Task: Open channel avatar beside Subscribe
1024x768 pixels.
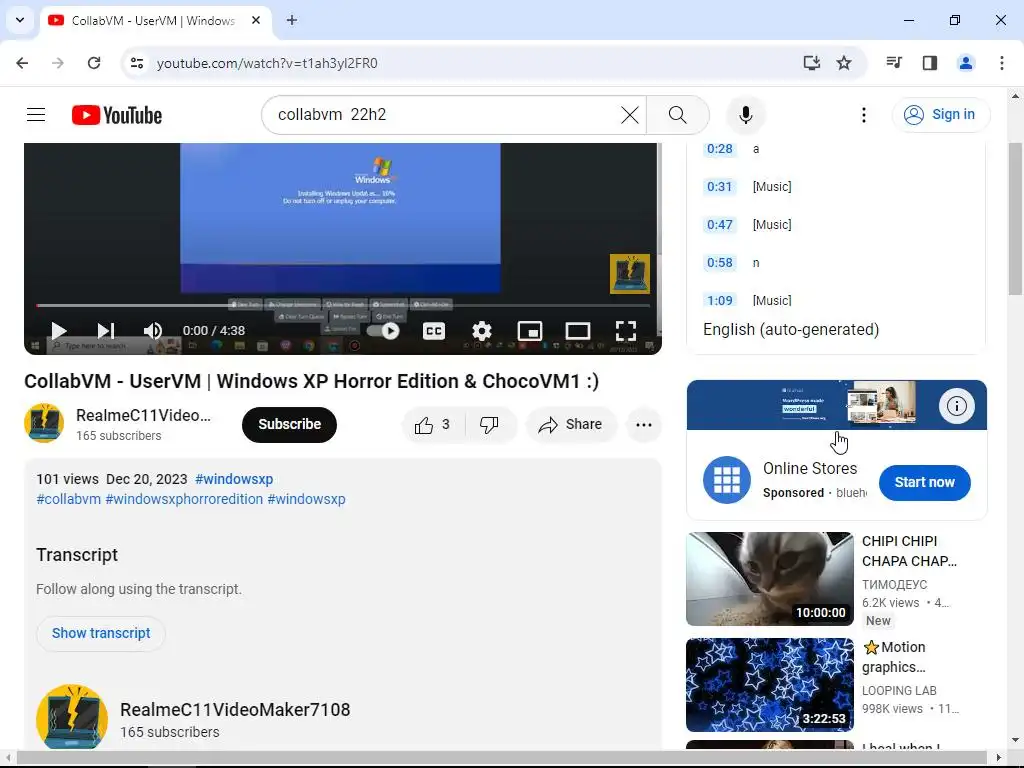Action: (44, 423)
